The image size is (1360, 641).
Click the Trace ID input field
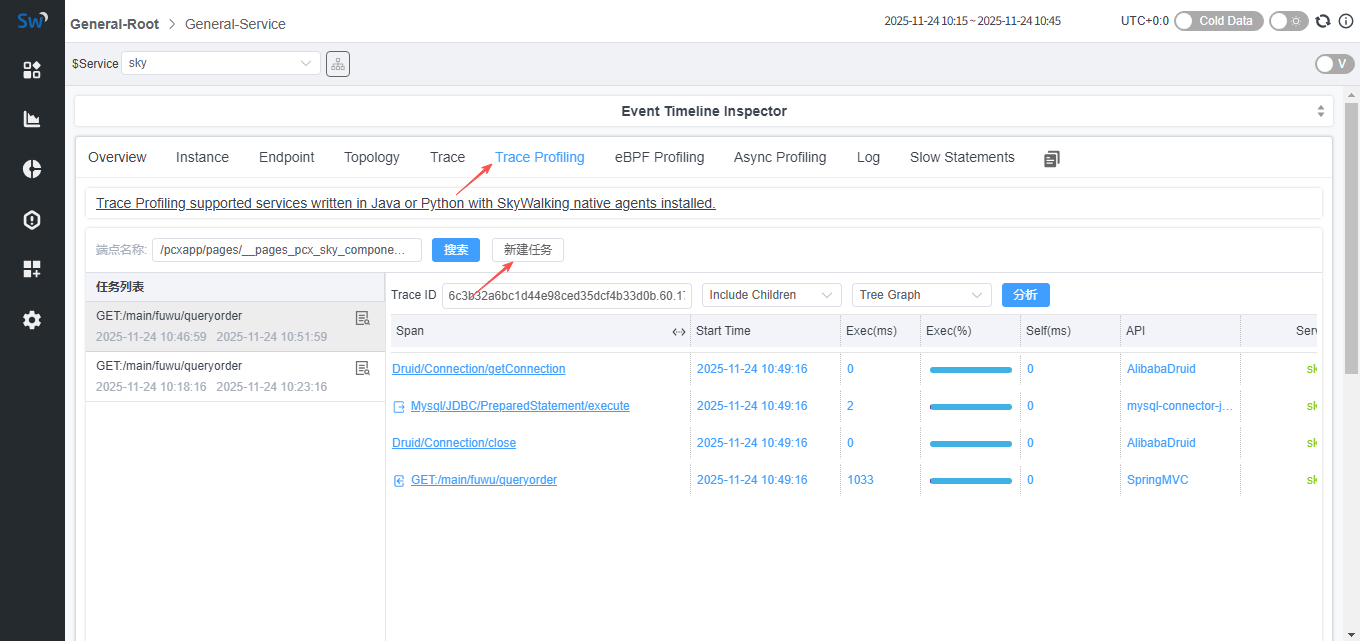[x=566, y=295]
